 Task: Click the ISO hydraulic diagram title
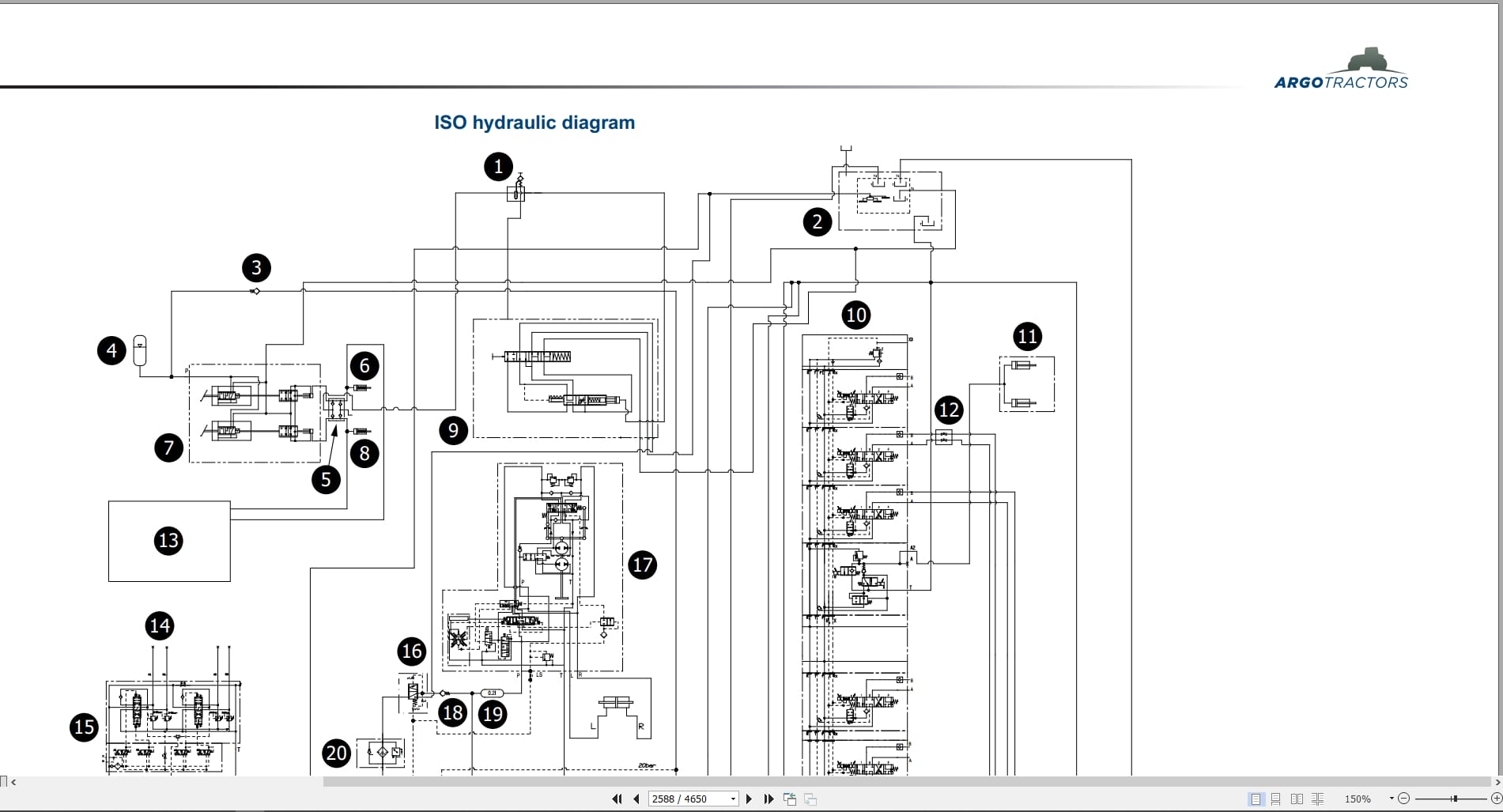point(534,123)
